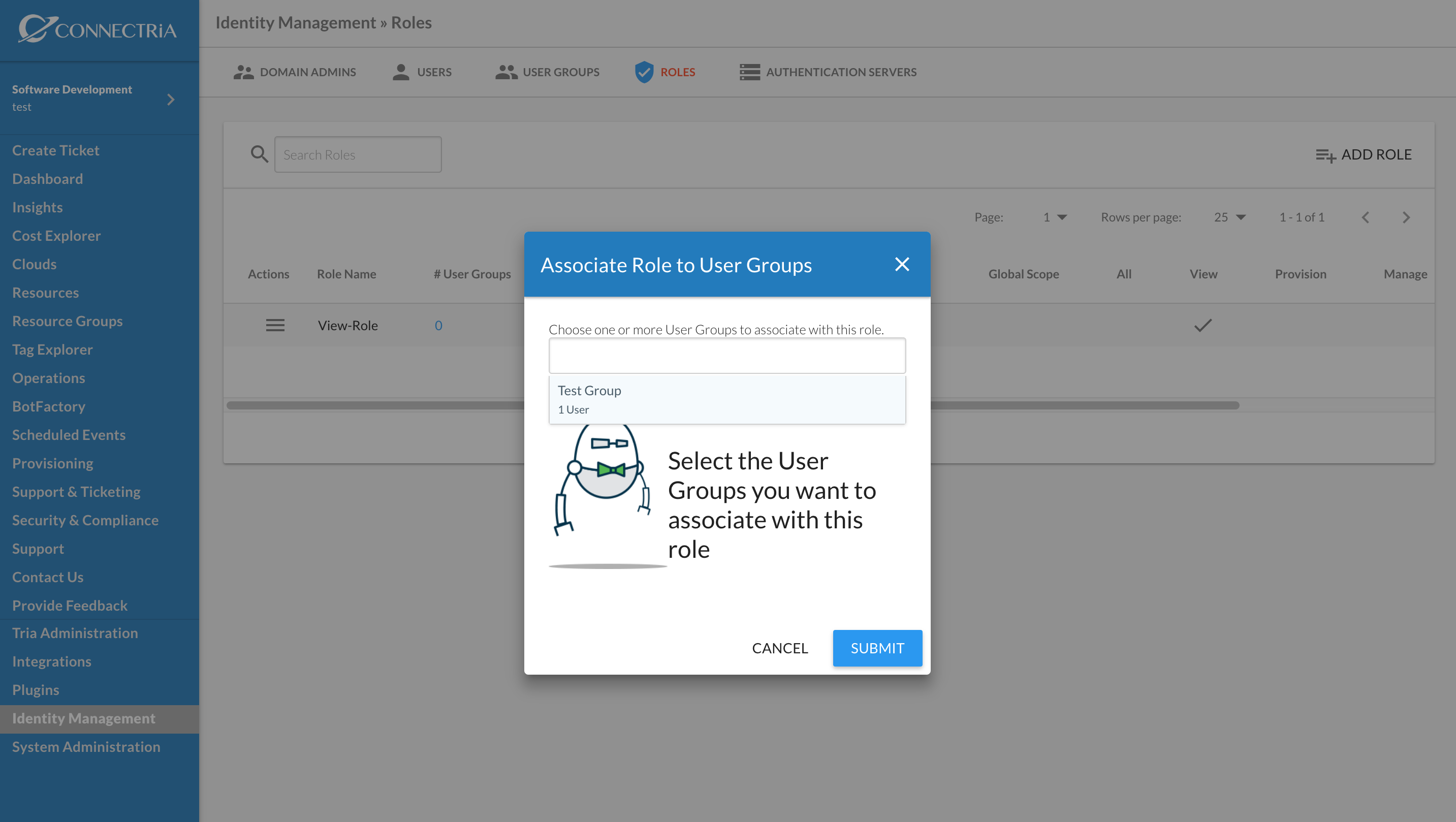Click Cancel in the dialog
This screenshot has height=822, width=1456.
point(779,648)
